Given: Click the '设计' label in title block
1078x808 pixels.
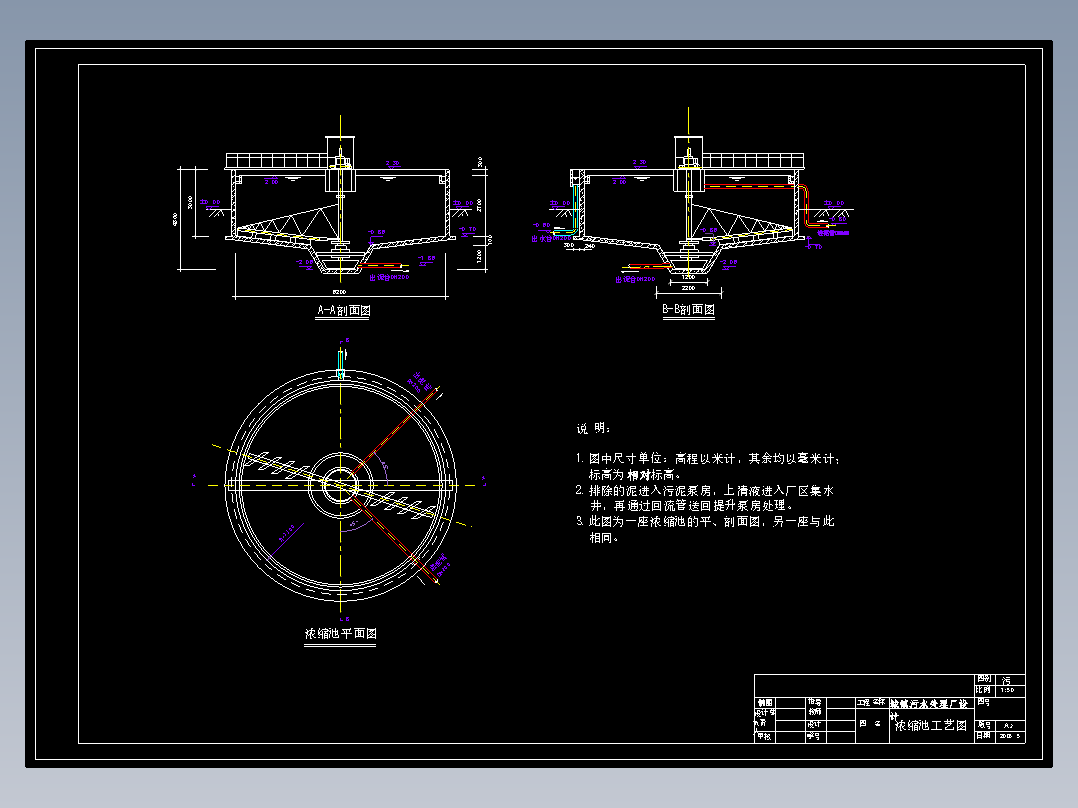Looking at the screenshot, I should coord(815,724).
